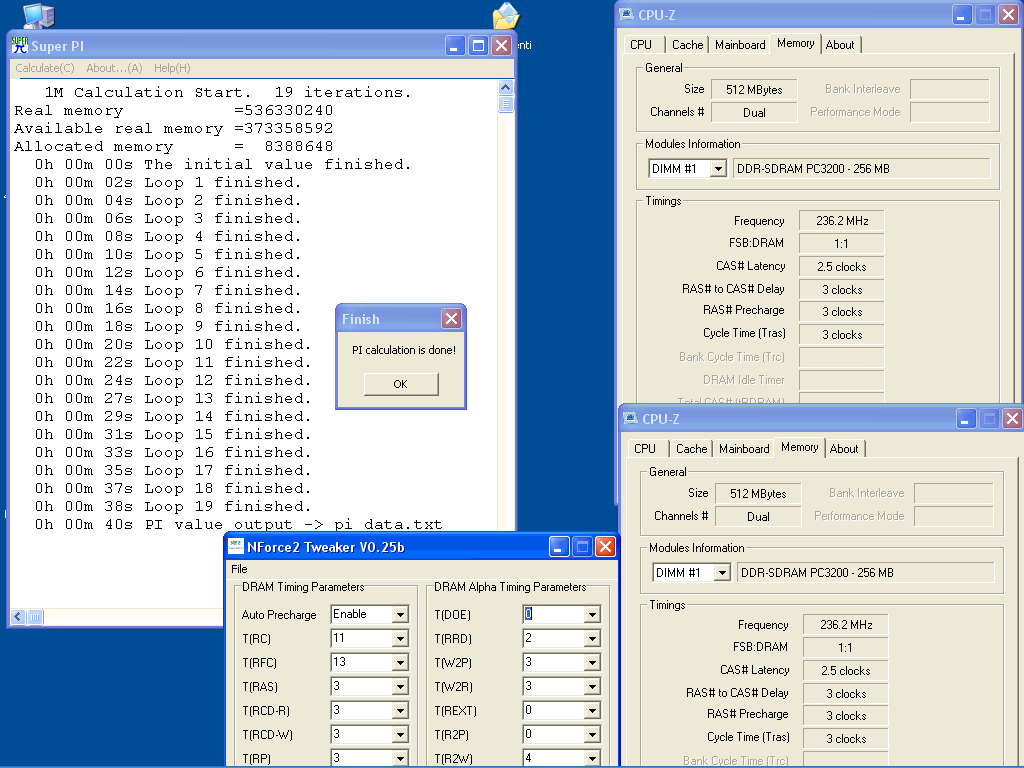Click the FSB:DRAM 1:1 value in lower CPU-Z
1024x768 pixels.
point(845,648)
